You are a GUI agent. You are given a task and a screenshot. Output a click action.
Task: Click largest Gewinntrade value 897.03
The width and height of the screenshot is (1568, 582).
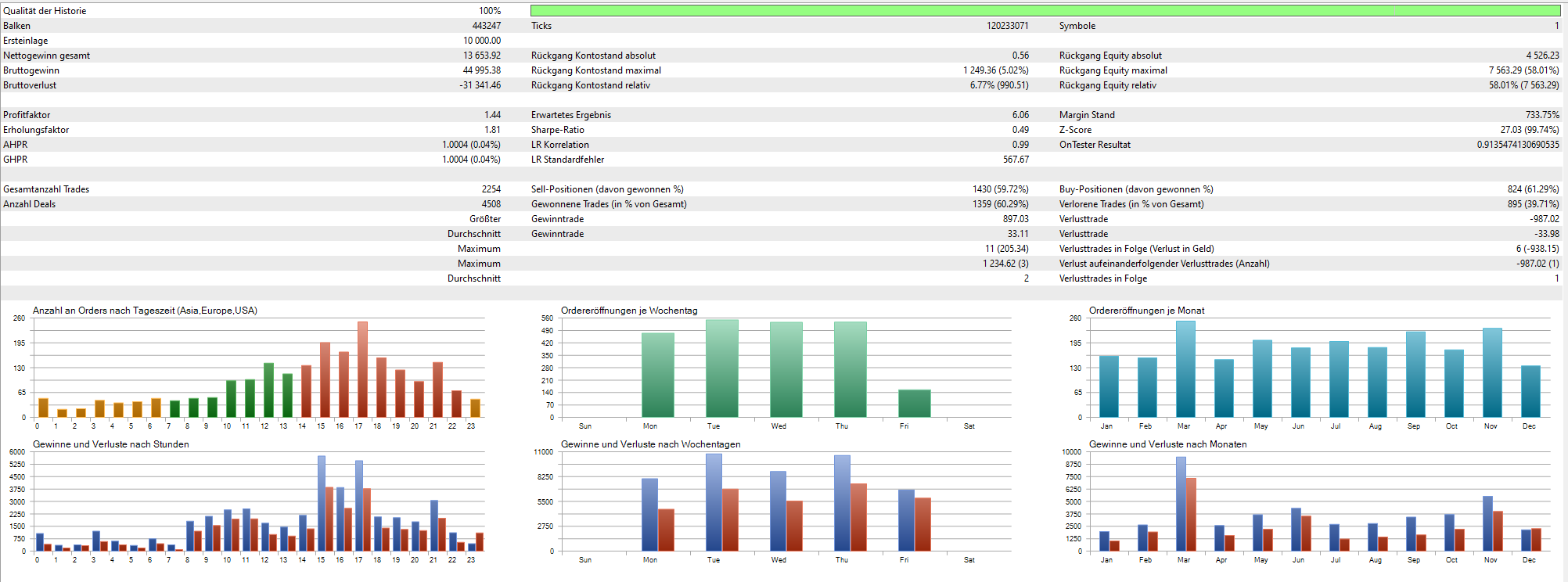coord(1016,219)
